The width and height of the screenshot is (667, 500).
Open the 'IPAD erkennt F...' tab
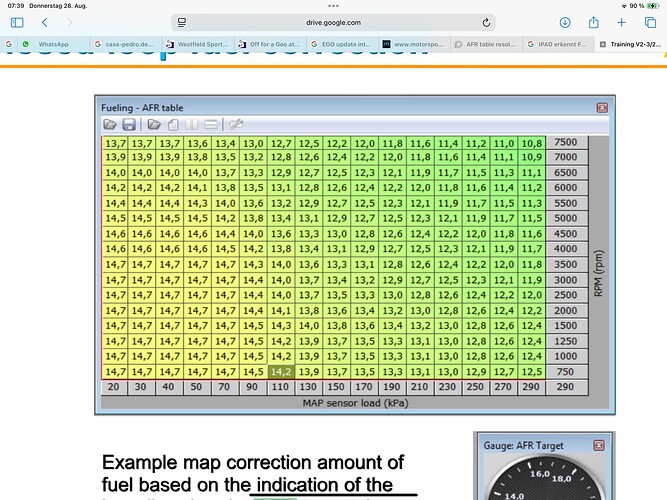(558, 44)
